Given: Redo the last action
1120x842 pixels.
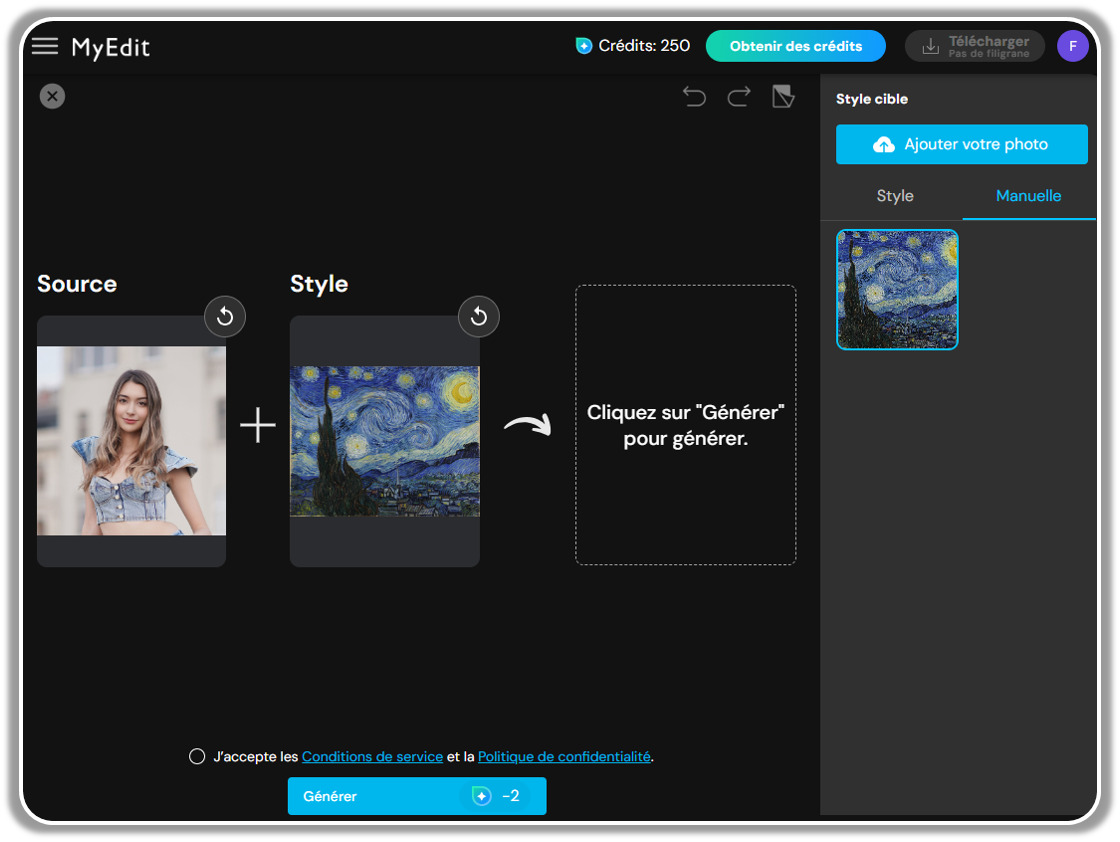Looking at the screenshot, I should tap(739, 95).
